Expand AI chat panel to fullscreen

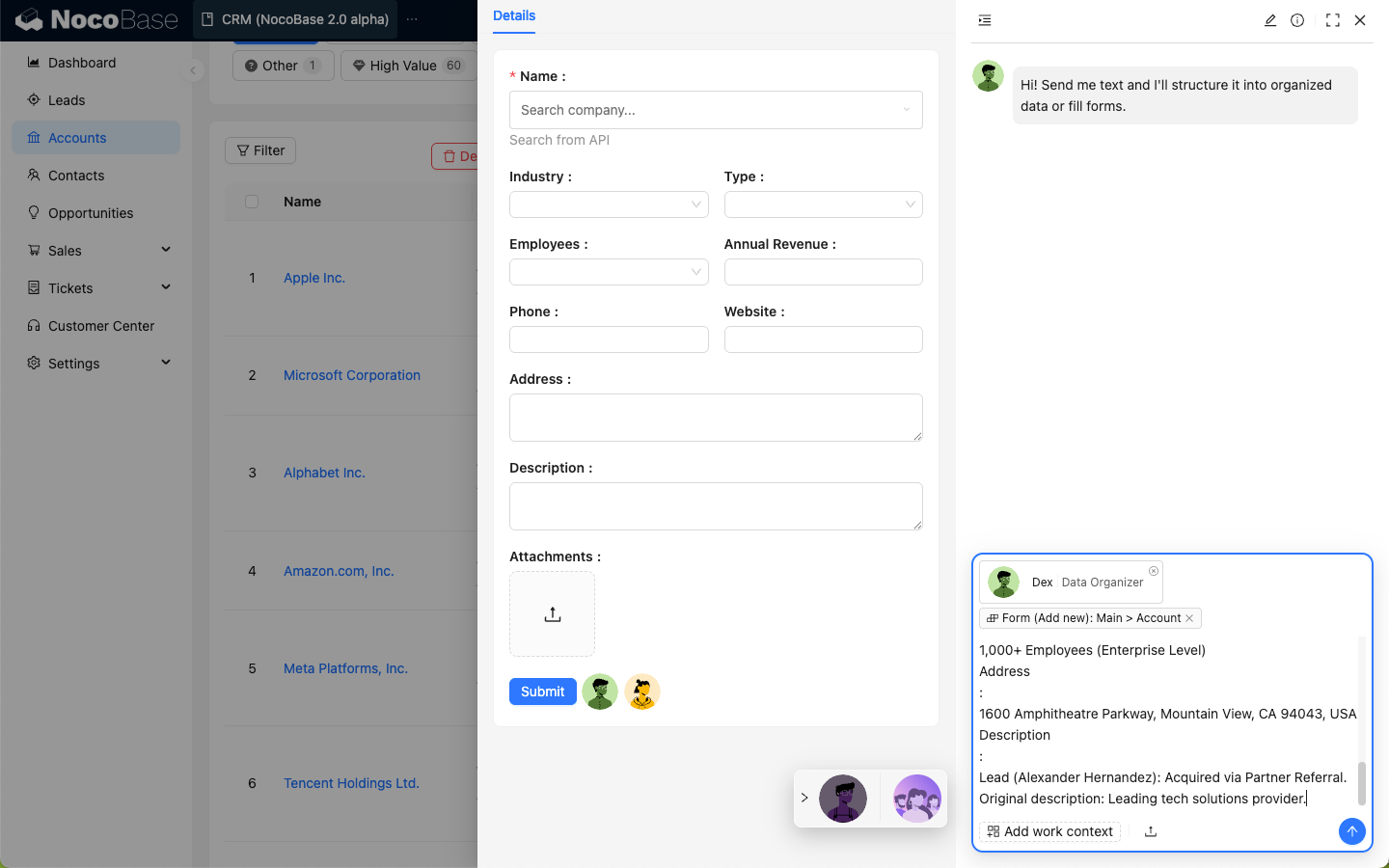click(1332, 20)
